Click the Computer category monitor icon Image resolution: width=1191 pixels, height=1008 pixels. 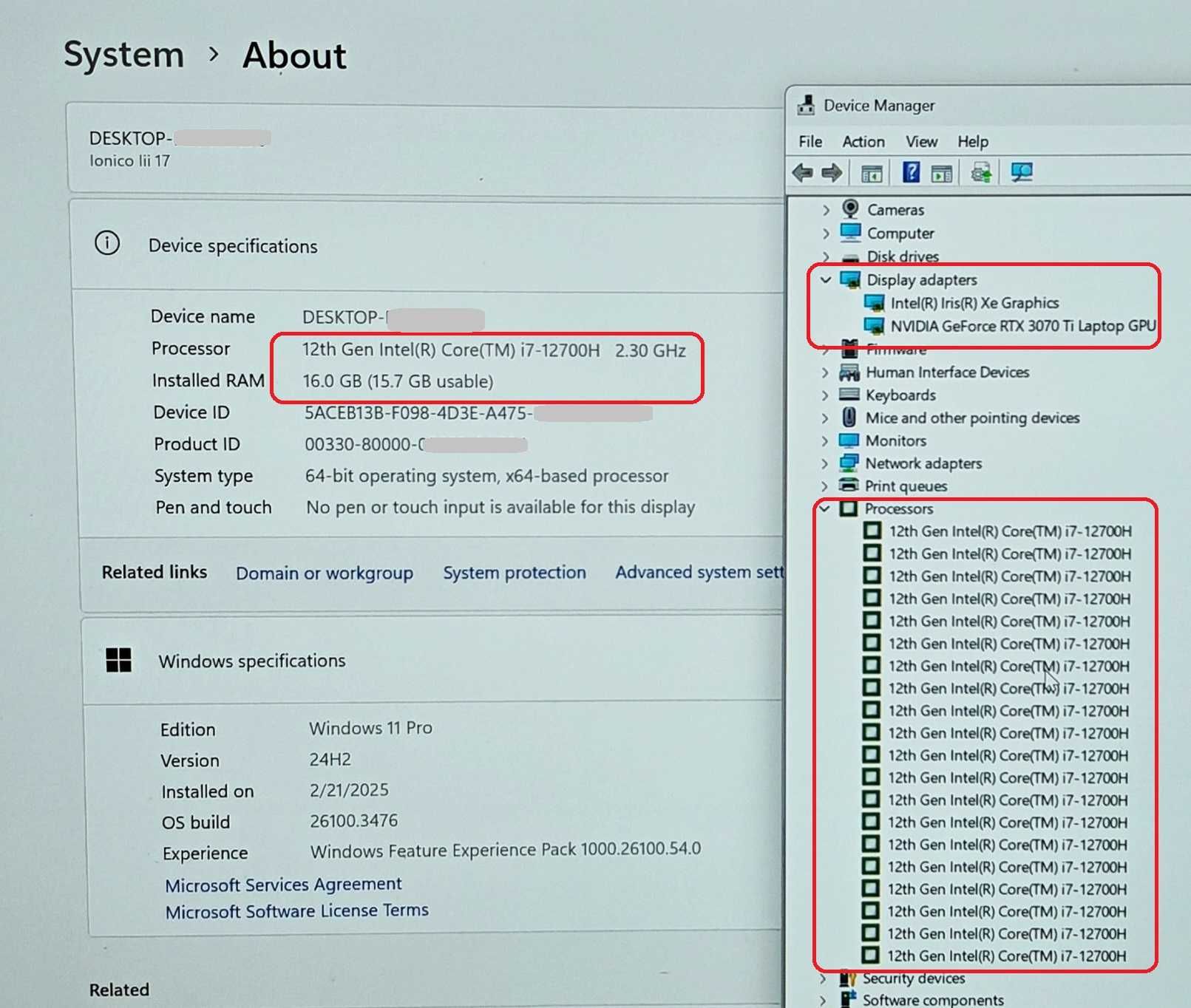tap(850, 232)
